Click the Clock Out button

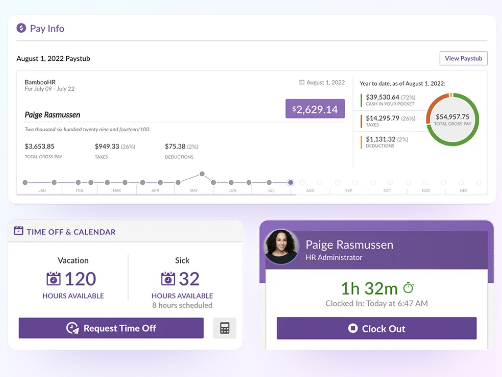tap(377, 328)
